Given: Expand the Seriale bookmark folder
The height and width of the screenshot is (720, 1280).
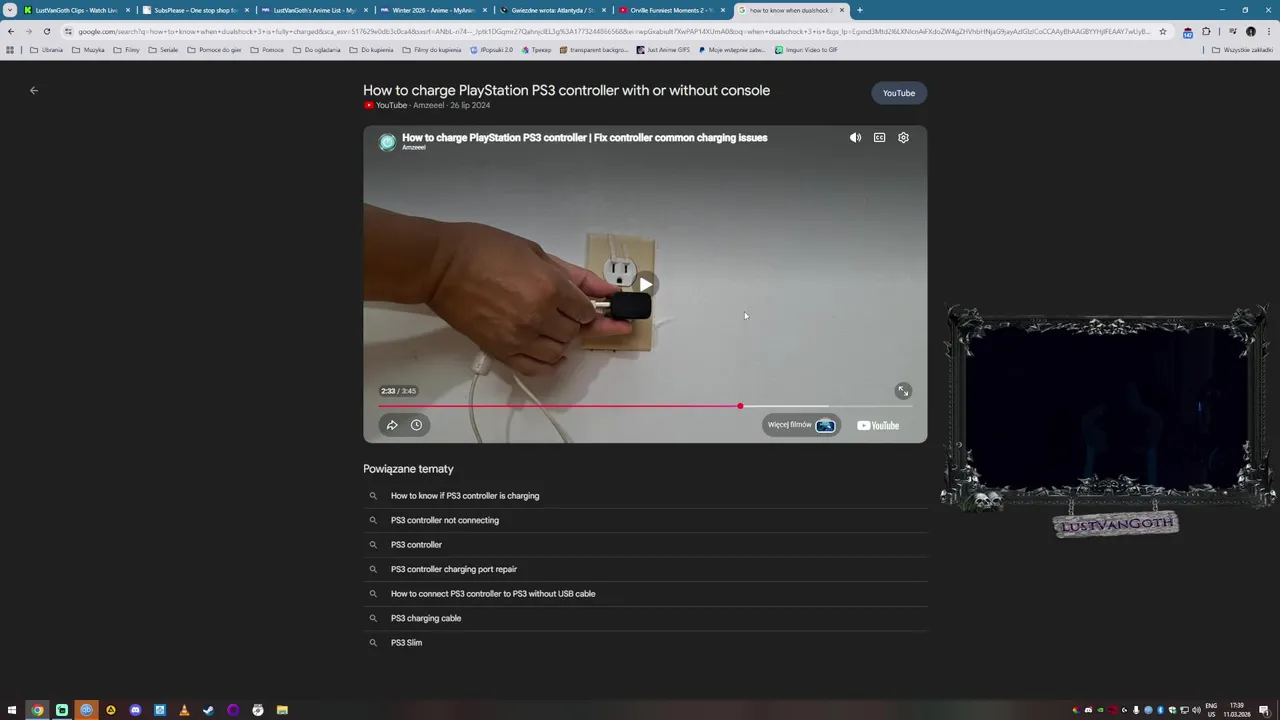Looking at the screenshot, I should click(x=163, y=50).
